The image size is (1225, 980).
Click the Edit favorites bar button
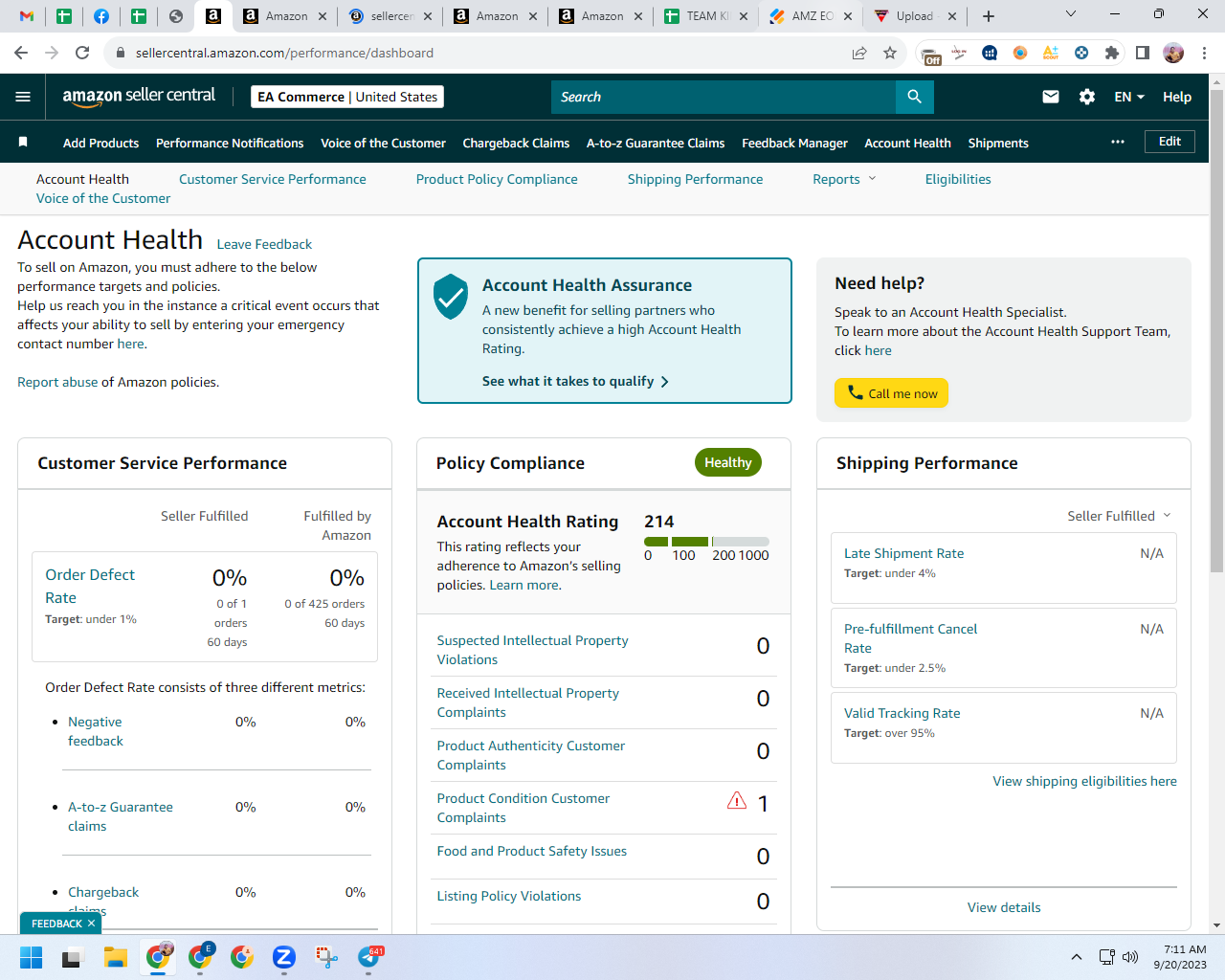[1169, 142]
